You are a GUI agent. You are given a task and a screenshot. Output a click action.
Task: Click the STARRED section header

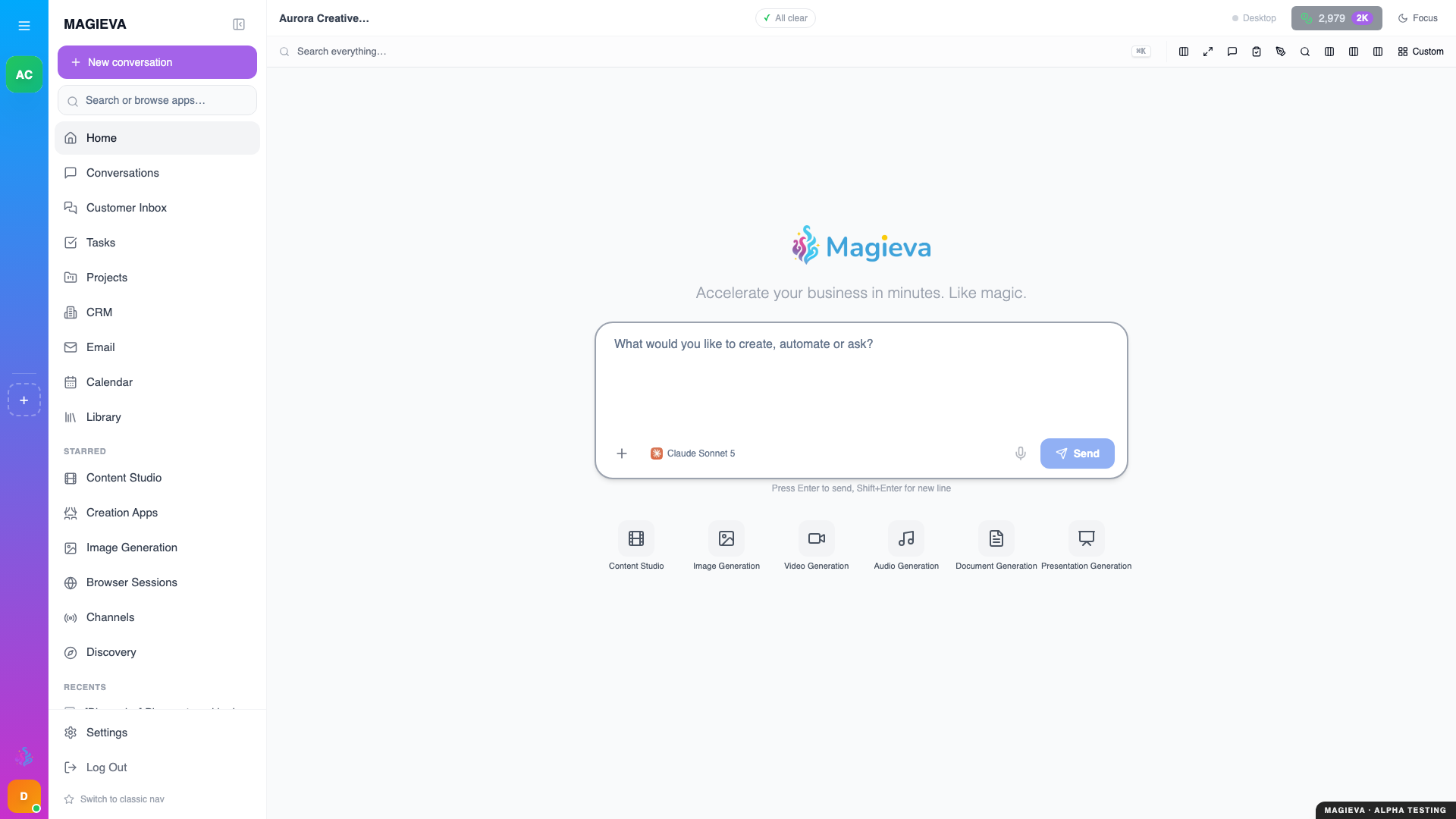[85, 451]
